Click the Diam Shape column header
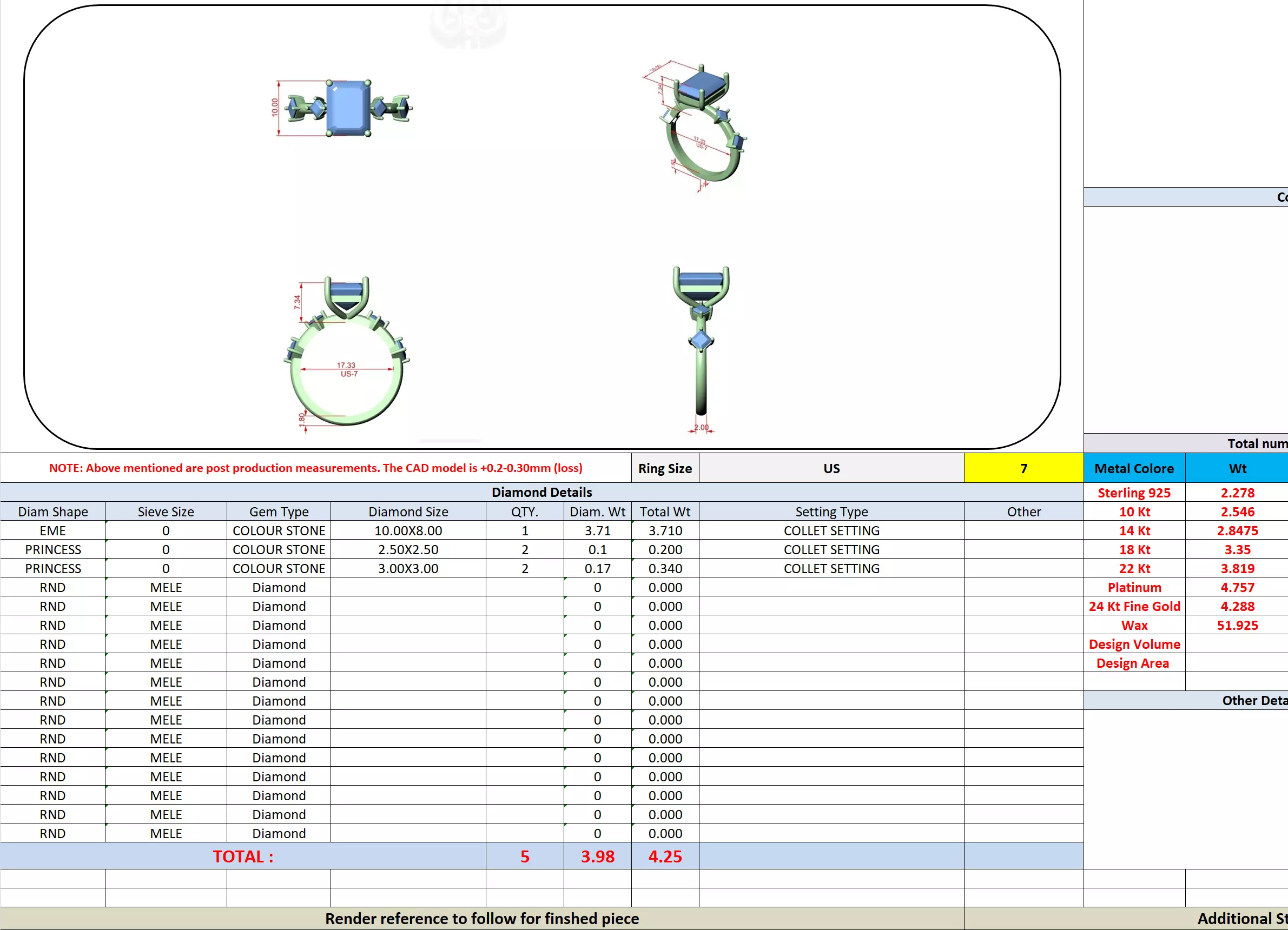The image size is (1288, 930). (53, 511)
